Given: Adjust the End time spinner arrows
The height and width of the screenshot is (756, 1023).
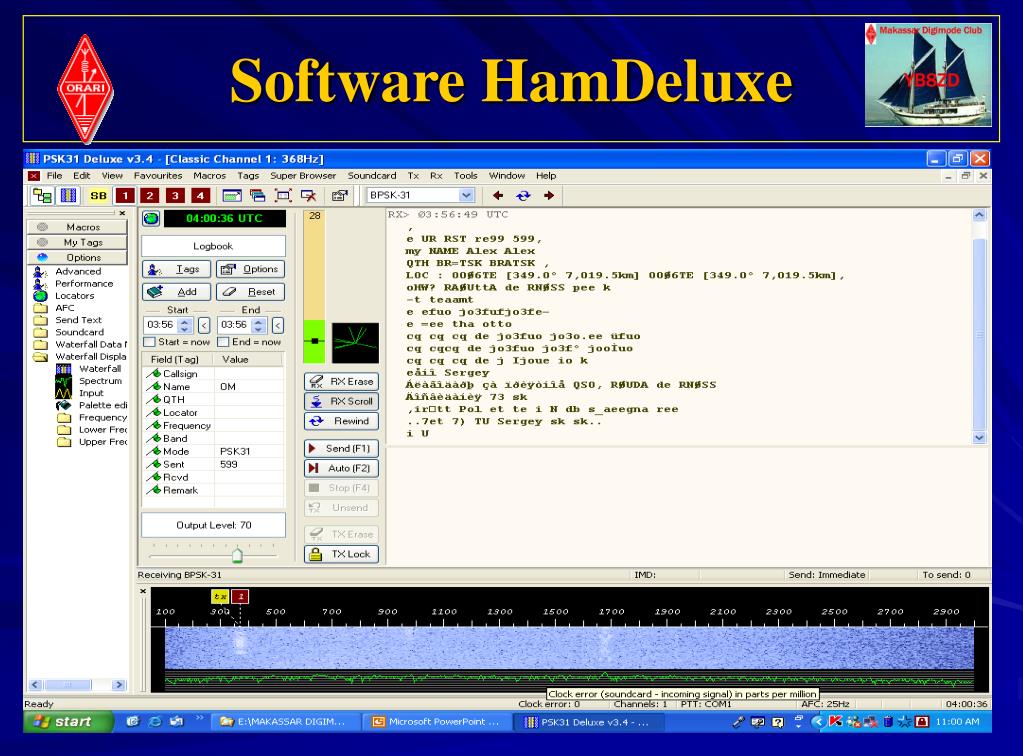Looking at the screenshot, I should (258, 325).
